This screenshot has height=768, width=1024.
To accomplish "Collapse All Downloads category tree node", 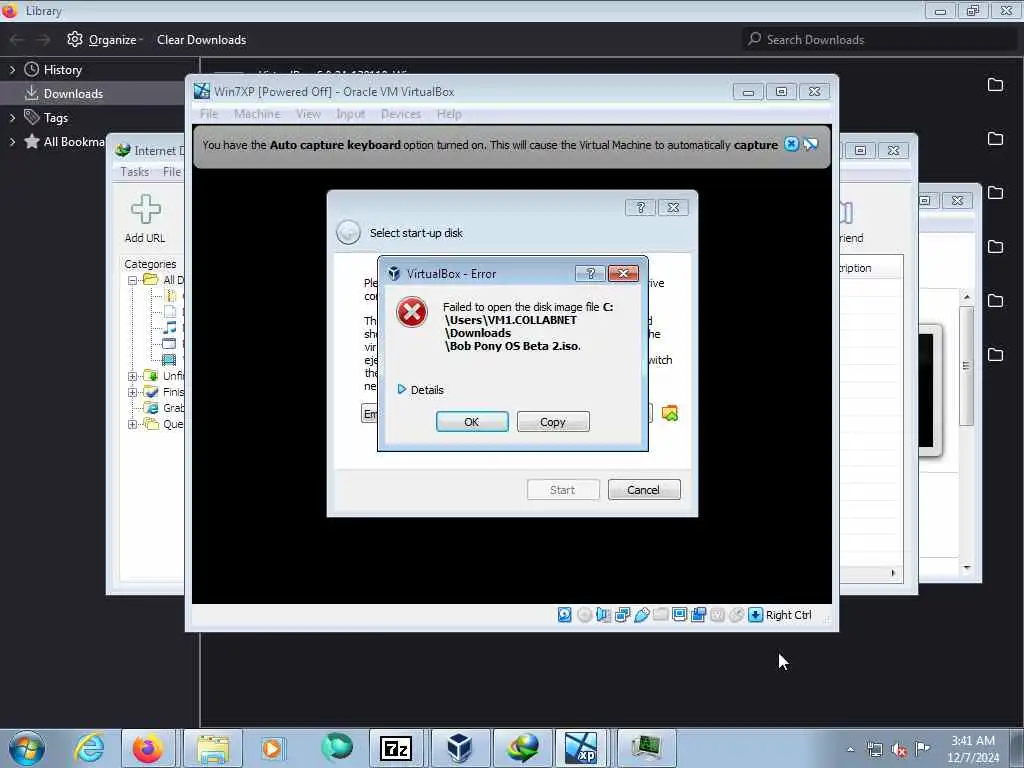I will pos(133,280).
